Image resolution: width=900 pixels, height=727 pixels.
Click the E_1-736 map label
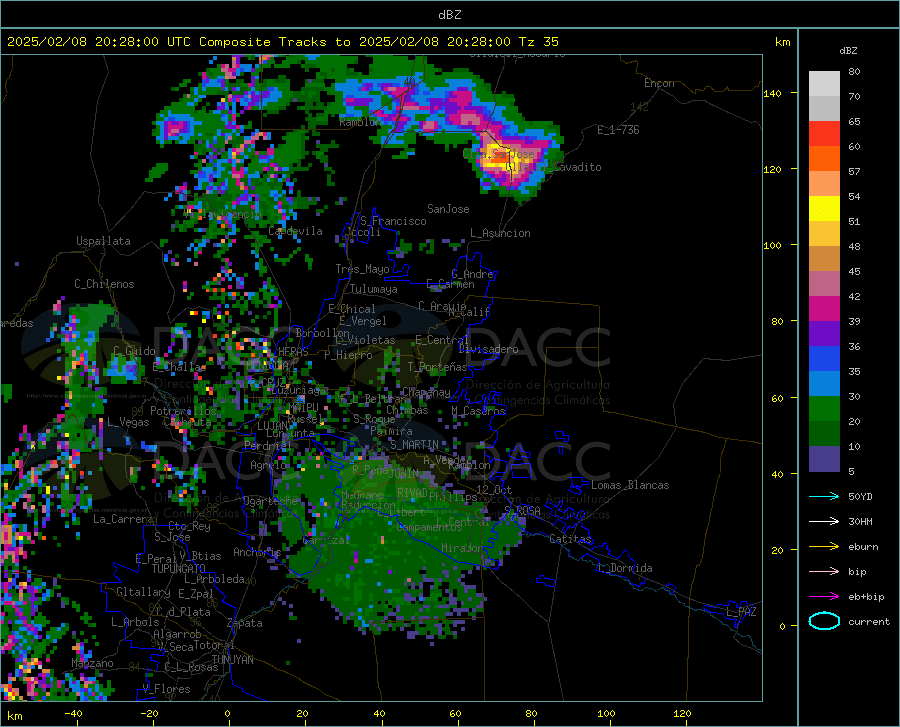point(618,130)
